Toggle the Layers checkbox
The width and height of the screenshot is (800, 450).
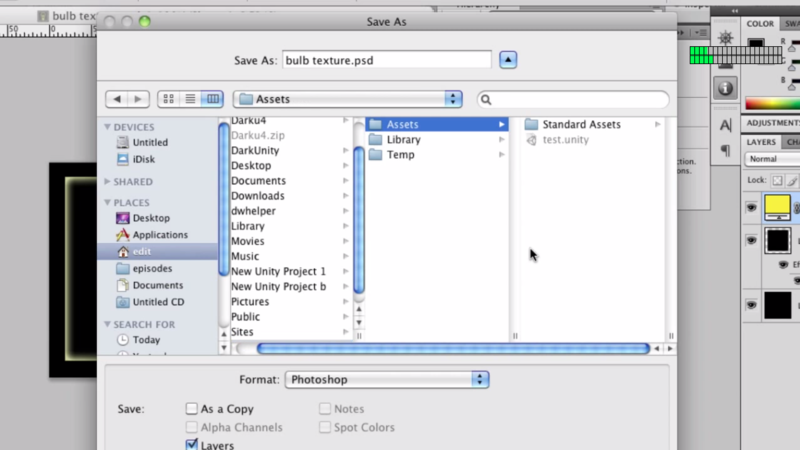pyautogui.click(x=191, y=444)
